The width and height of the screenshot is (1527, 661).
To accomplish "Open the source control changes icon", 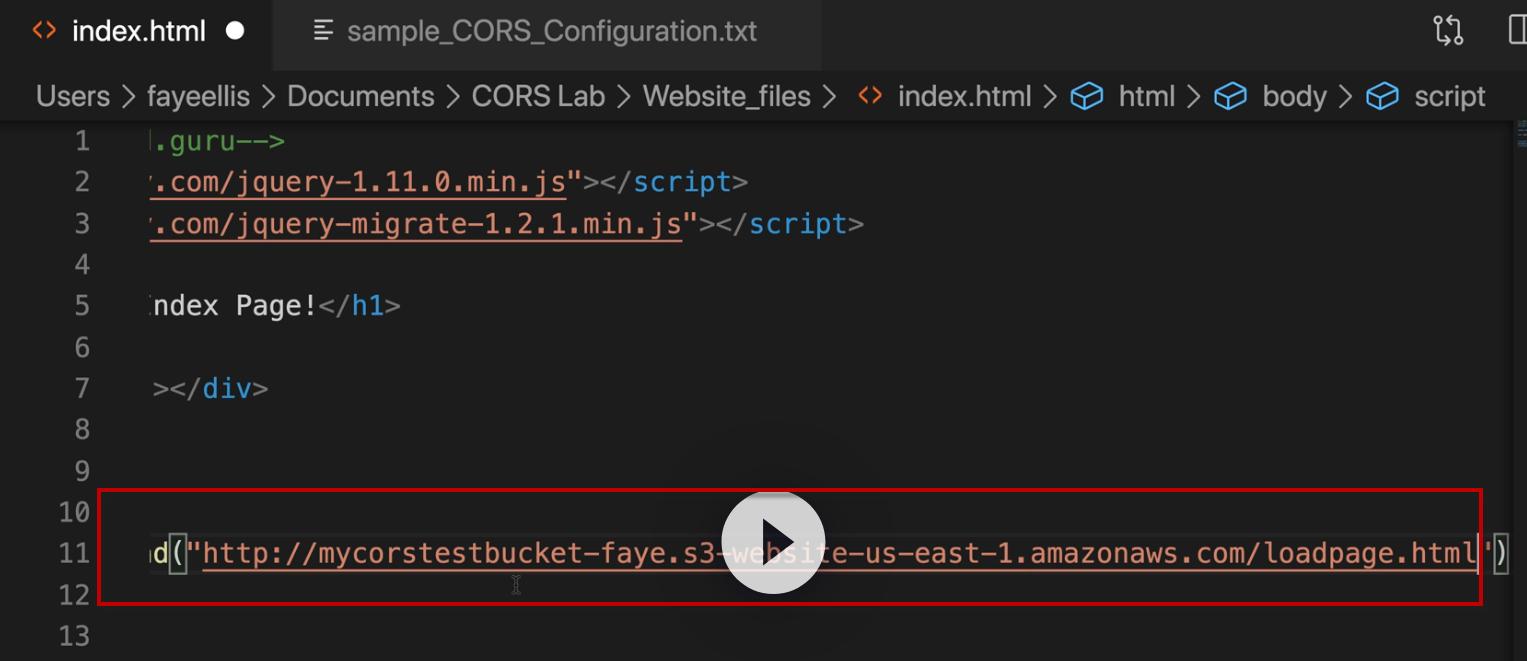I will pyautogui.click(x=1448, y=31).
